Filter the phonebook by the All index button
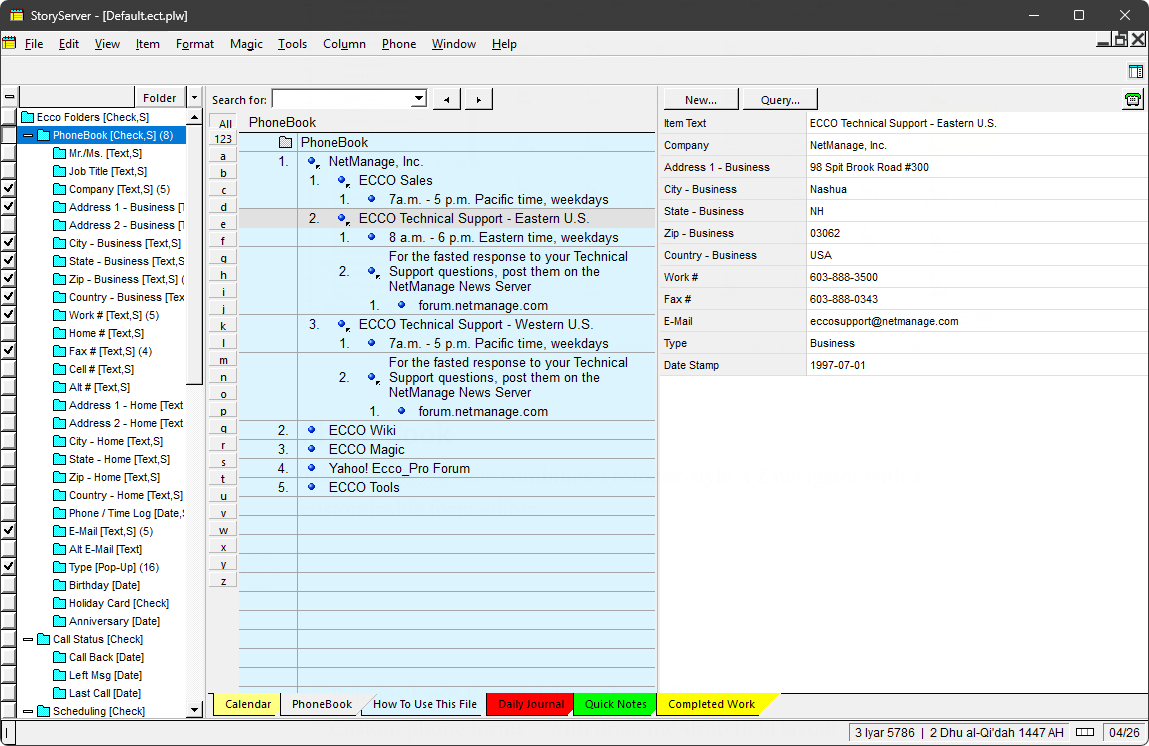Image resolution: width=1149 pixels, height=746 pixels. pyautogui.click(x=224, y=123)
